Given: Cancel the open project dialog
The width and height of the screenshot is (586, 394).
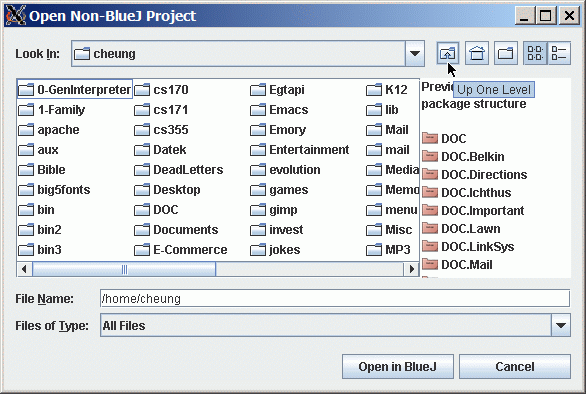Looking at the screenshot, I should click(x=515, y=366).
